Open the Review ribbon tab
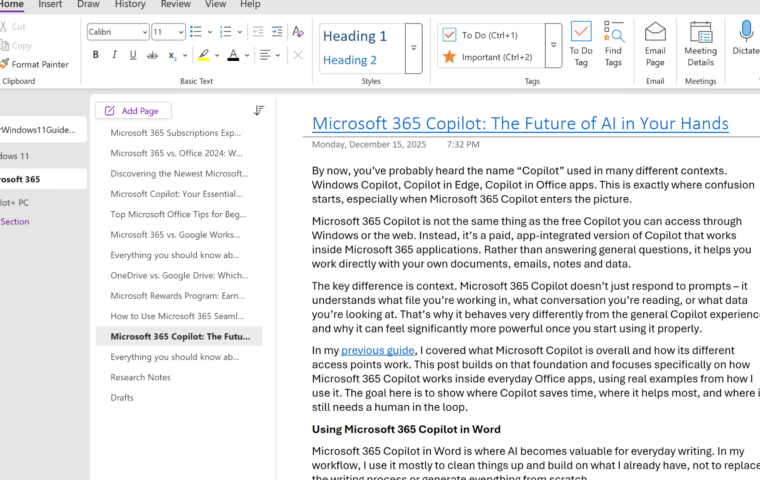 (175, 4)
